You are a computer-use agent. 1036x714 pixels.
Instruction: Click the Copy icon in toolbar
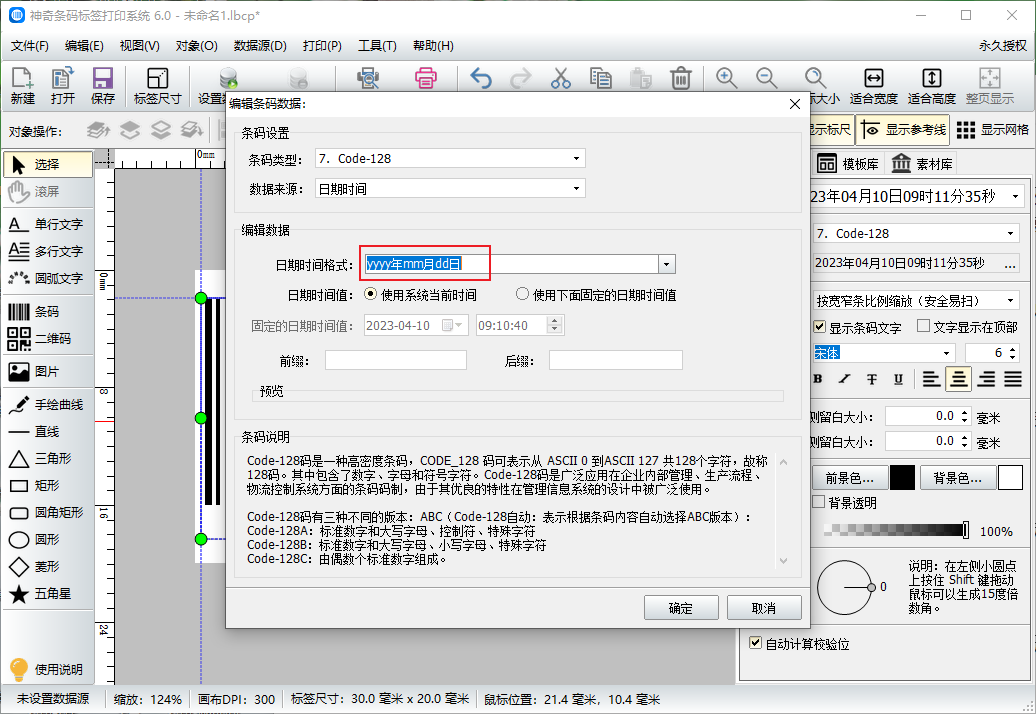click(x=600, y=79)
